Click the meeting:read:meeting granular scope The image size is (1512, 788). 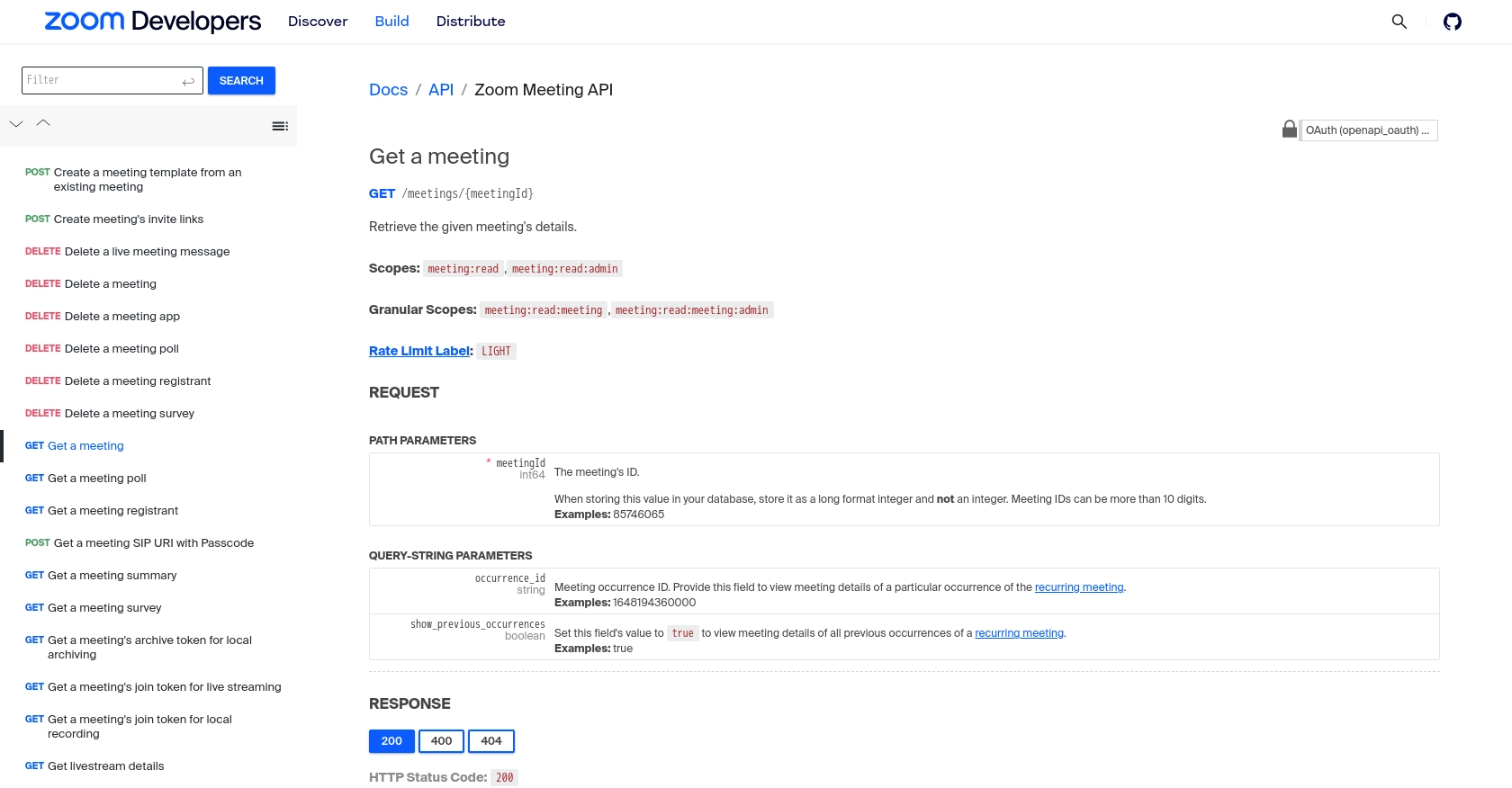[x=544, y=310]
